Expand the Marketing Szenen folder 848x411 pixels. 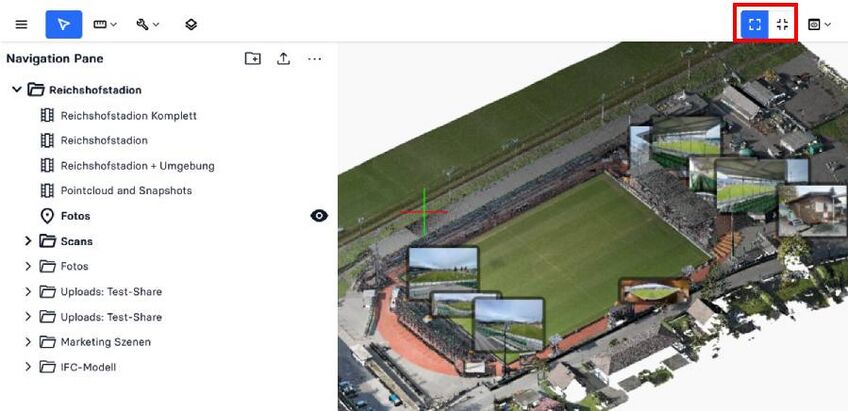click(28, 342)
